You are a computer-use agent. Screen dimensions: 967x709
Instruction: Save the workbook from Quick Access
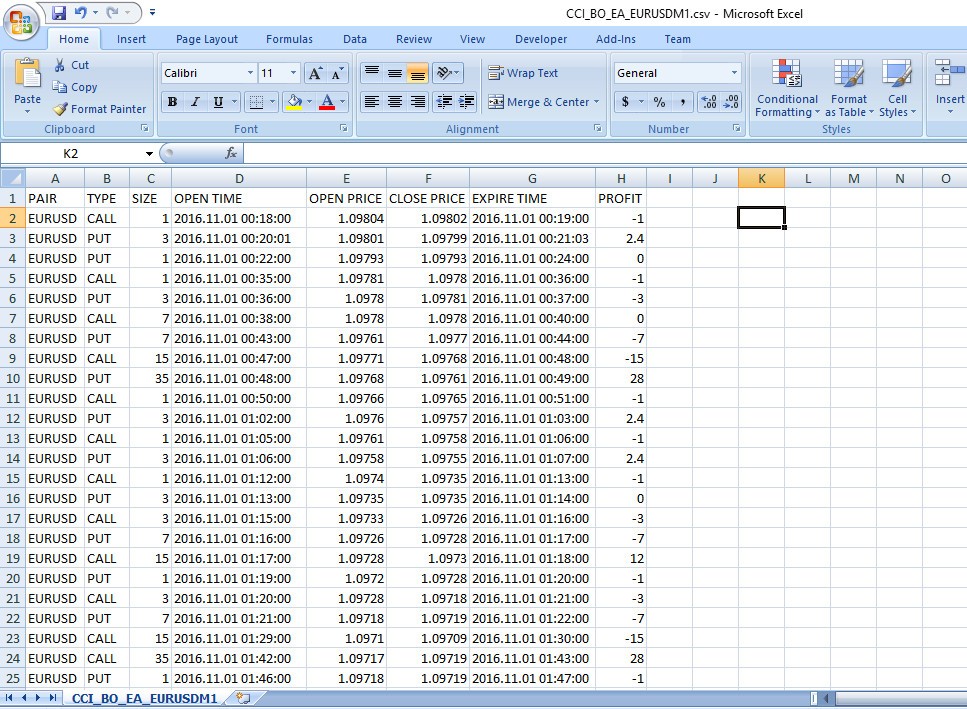(x=59, y=12)
